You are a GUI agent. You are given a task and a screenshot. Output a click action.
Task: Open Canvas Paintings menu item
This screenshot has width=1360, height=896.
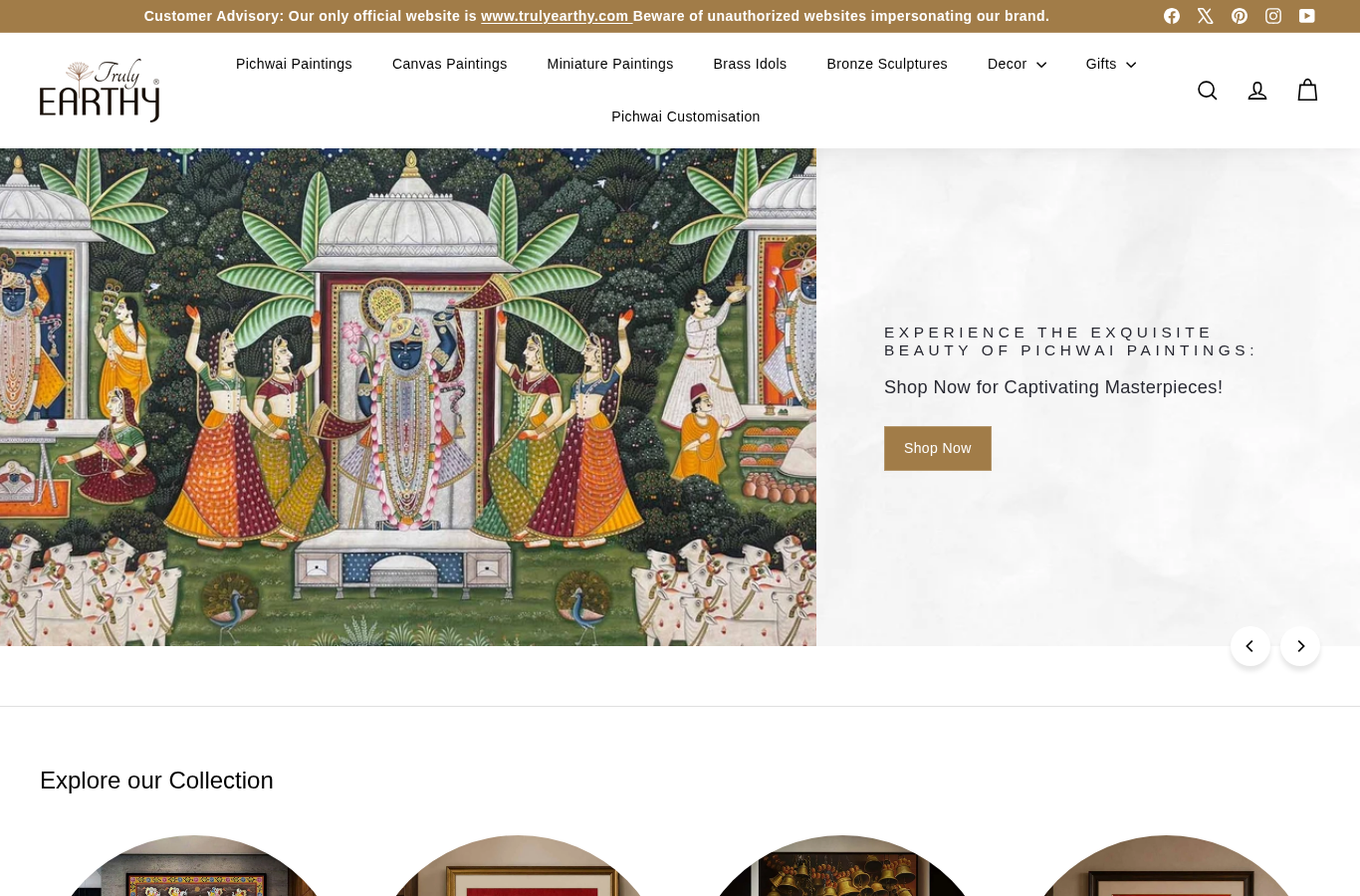pyautogui.click(x=450, y=64)
